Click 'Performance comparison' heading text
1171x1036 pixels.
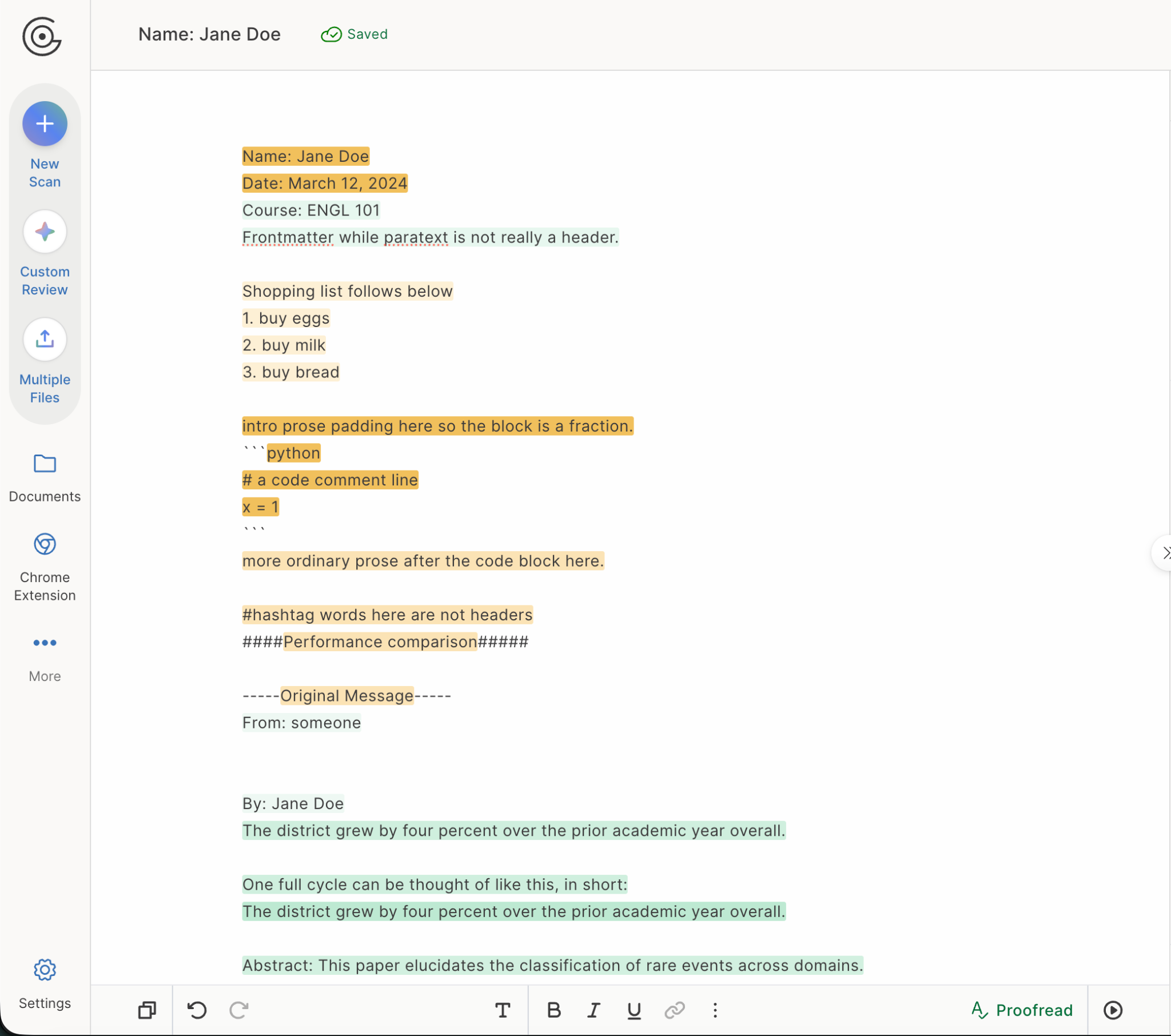380,641
